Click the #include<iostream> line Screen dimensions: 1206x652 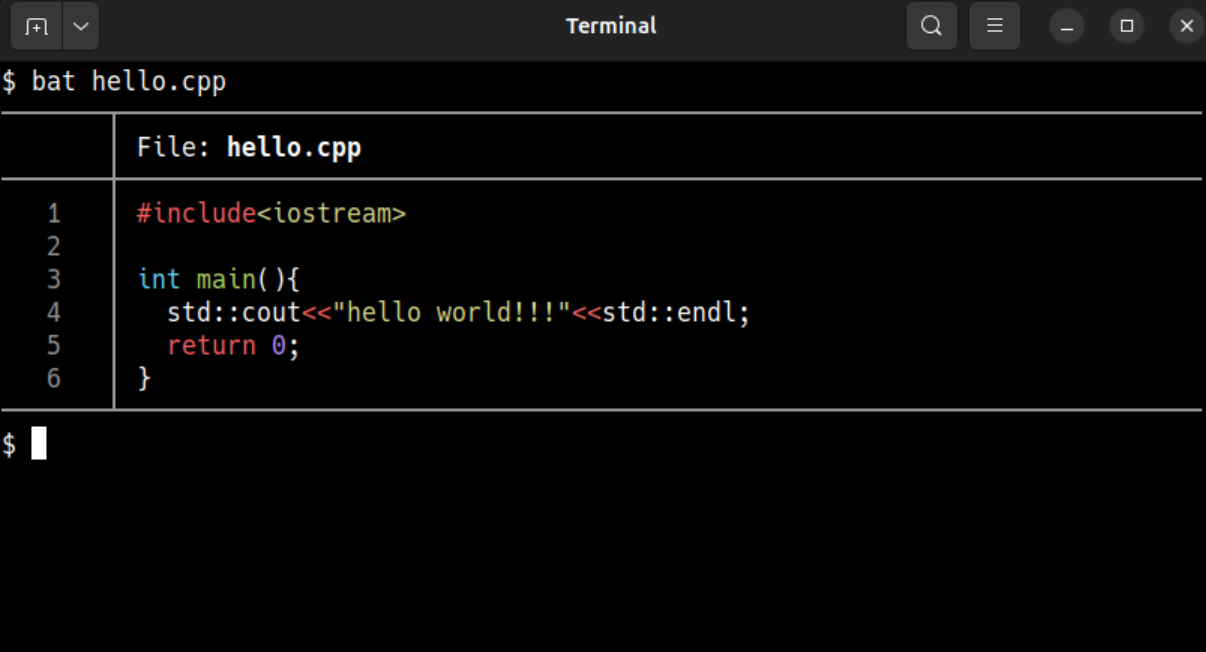tap(271, 213)
